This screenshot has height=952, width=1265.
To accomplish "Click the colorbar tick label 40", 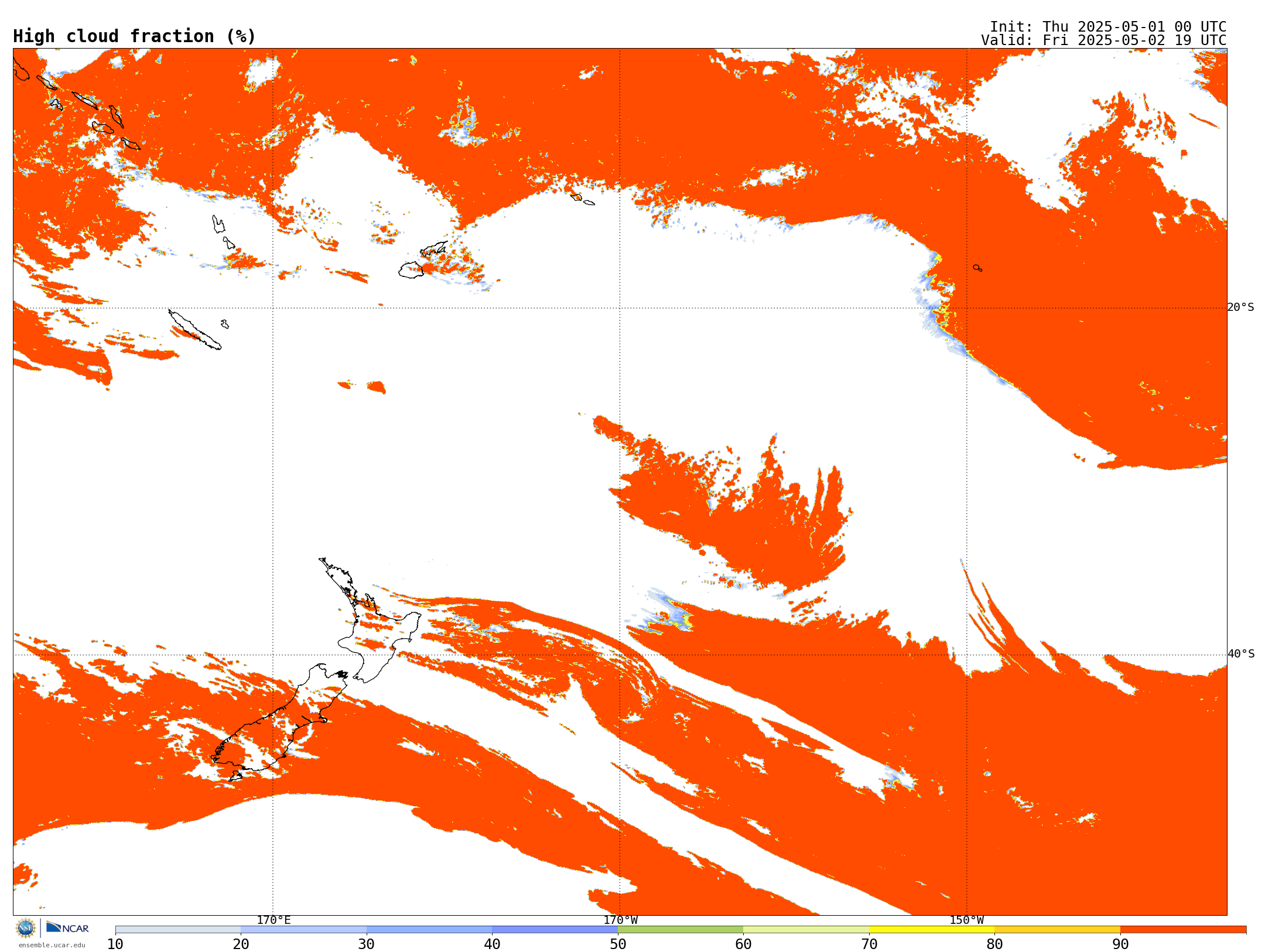I will coord(492,944).
